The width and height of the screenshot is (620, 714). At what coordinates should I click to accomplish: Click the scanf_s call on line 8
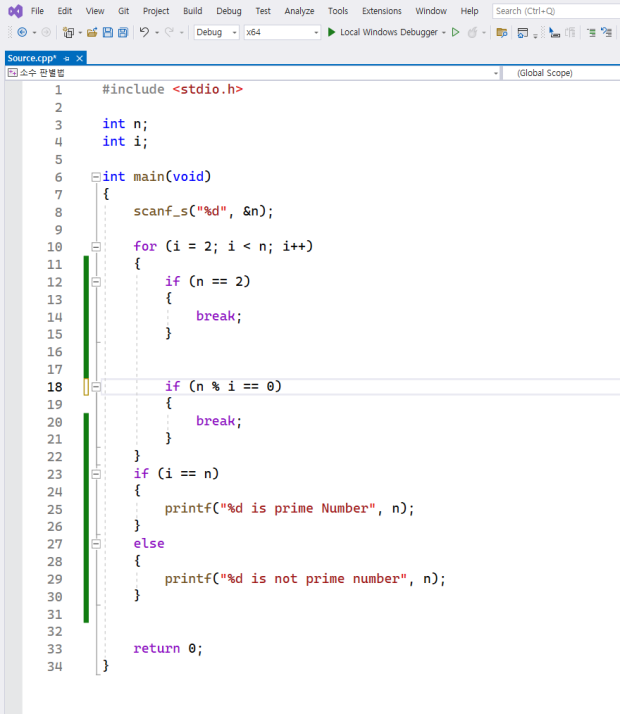coord(203,211)
